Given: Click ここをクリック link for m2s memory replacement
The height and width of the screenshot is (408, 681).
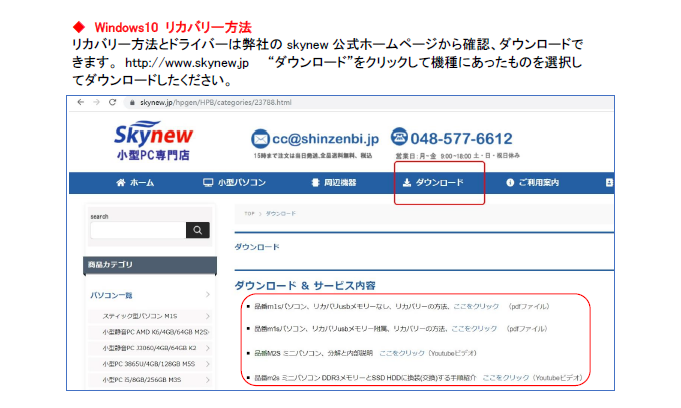Looking at the screenshot, I should 505,378.
